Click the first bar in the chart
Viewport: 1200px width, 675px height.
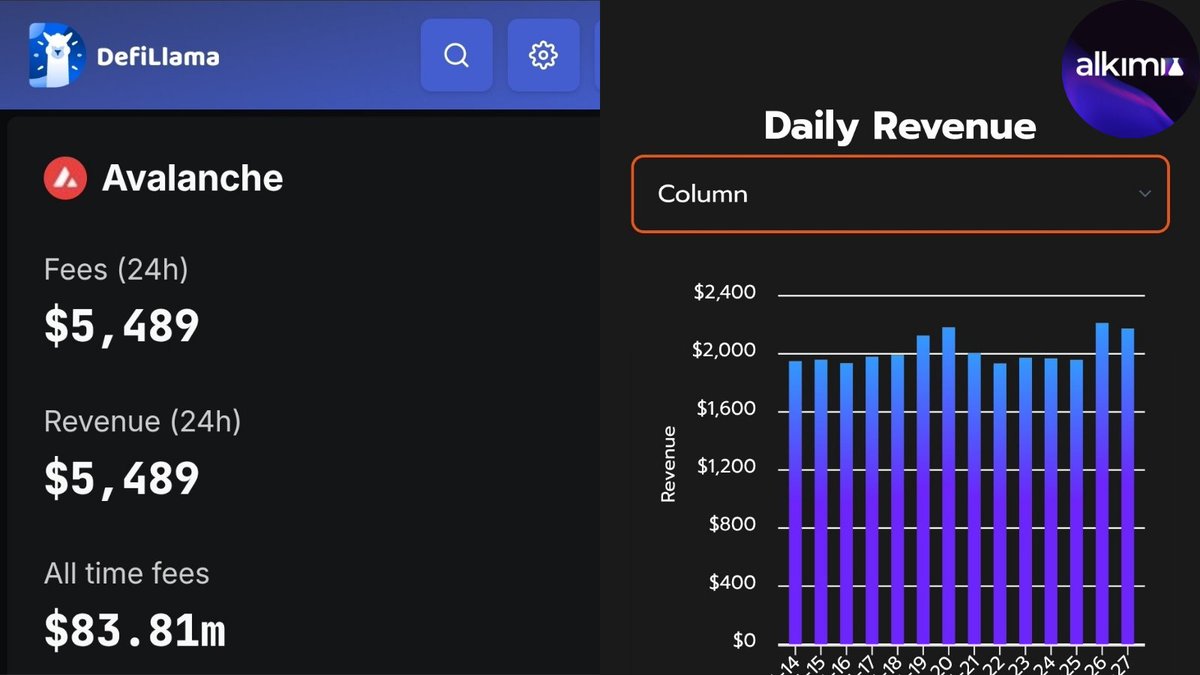pyautogui.click(x=795, y=502)
